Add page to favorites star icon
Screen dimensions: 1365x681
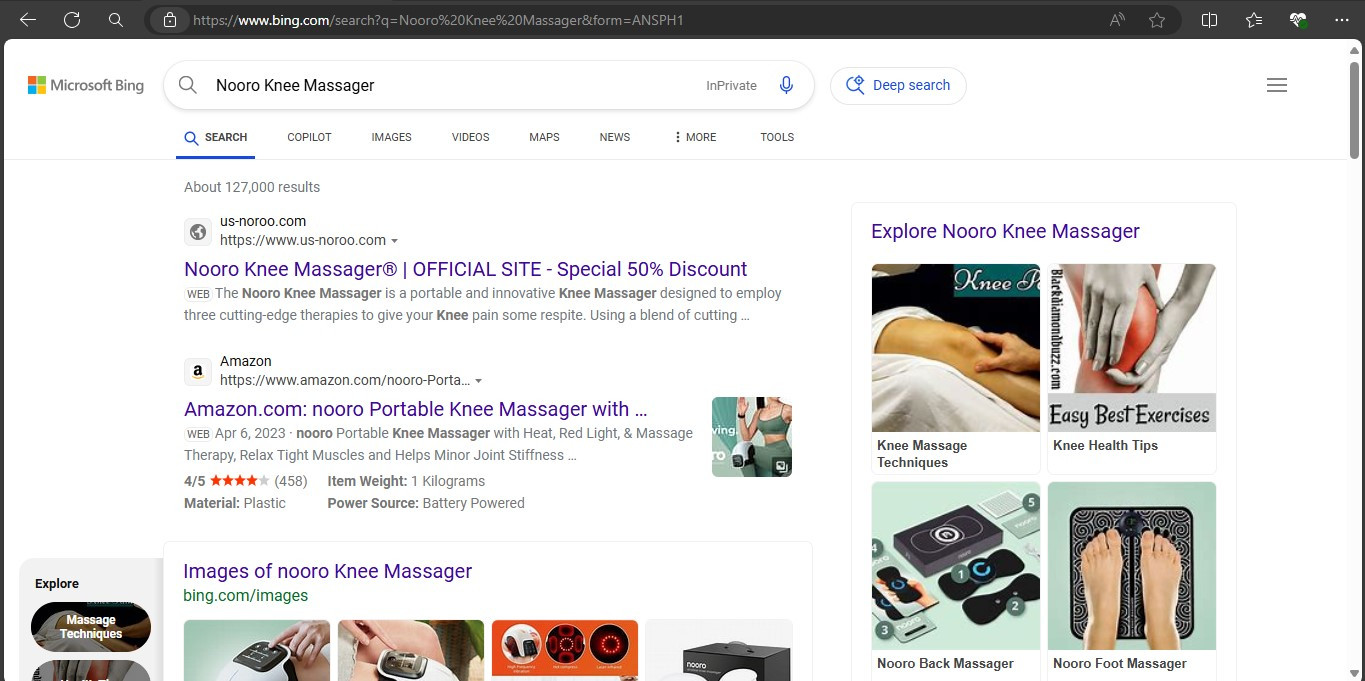click(1157, 20)
